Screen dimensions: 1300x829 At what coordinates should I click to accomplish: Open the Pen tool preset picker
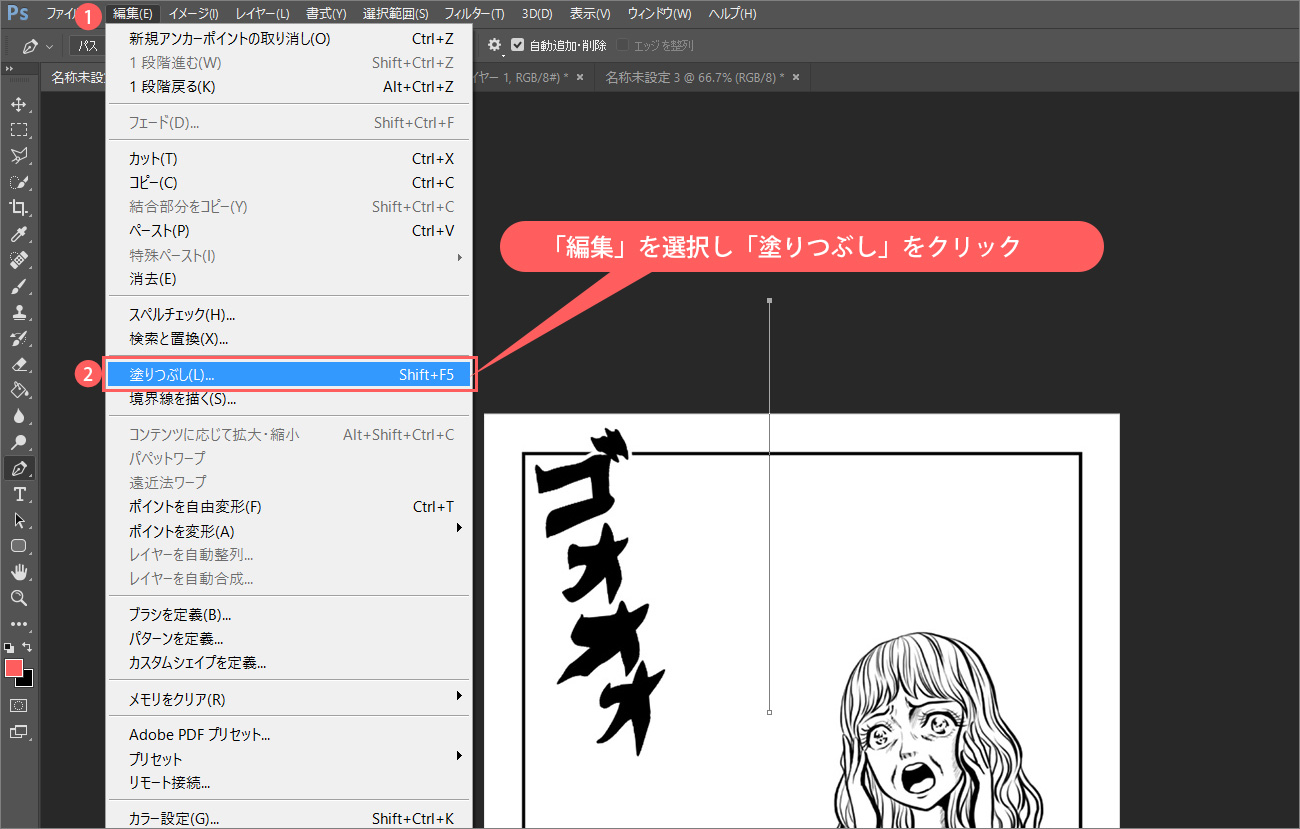point(38,46)
